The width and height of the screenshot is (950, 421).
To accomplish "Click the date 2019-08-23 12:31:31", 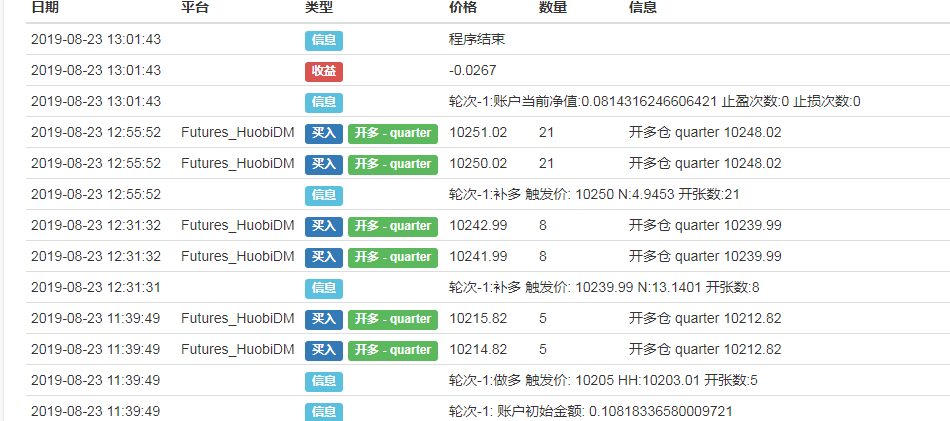I will point(96,288).
